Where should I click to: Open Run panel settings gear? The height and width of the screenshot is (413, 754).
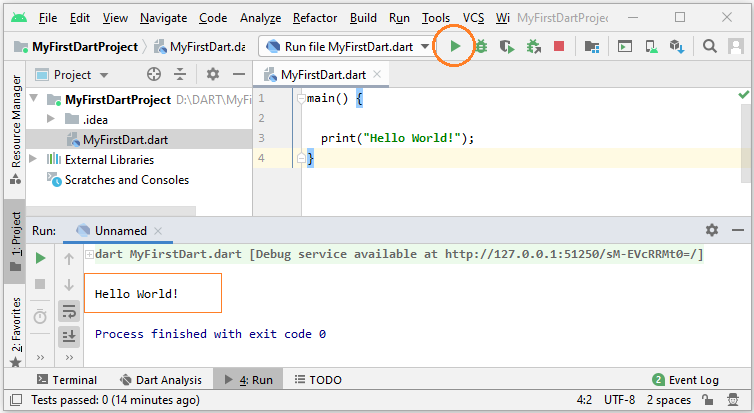[x=712, y=230]
